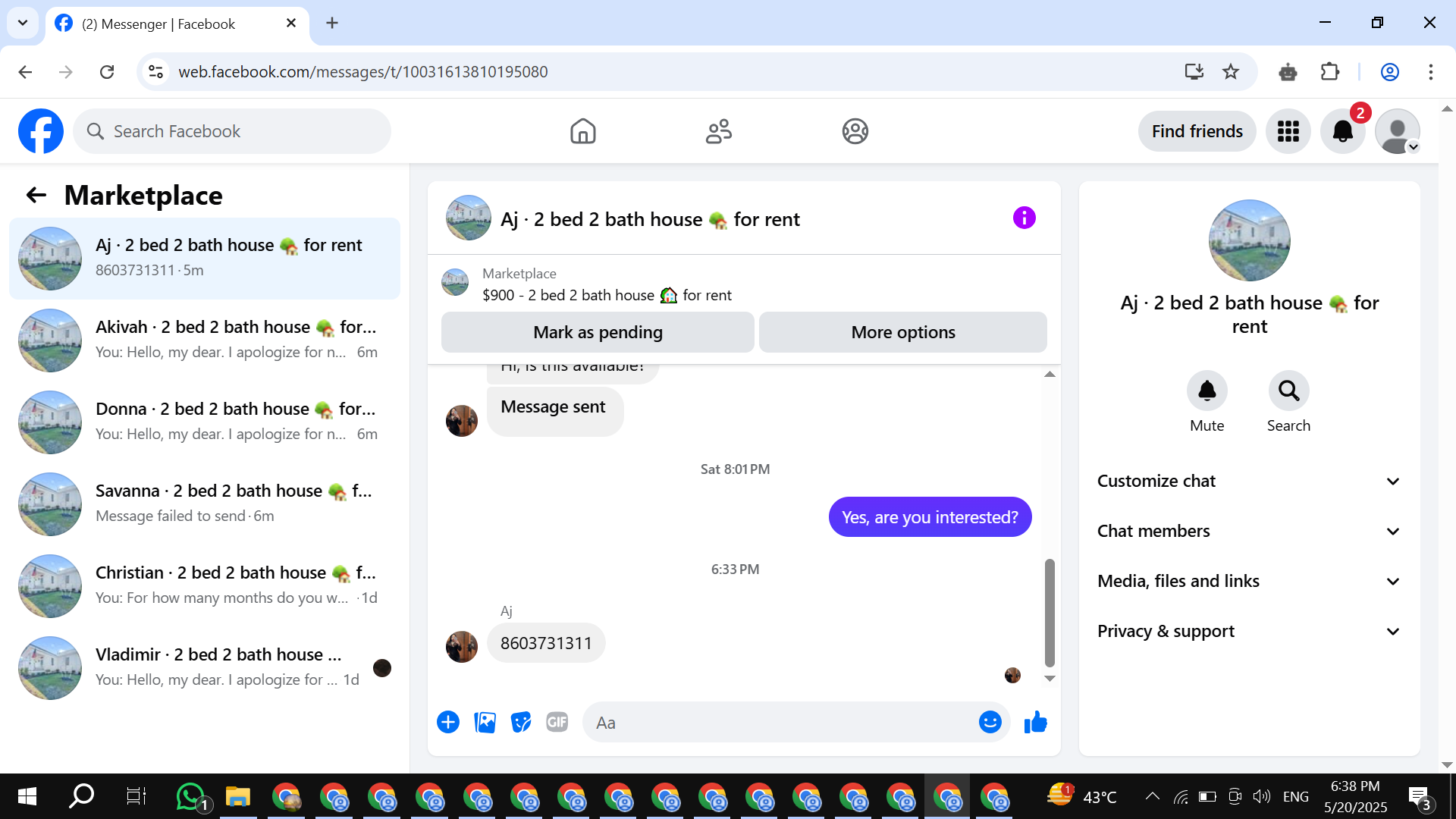The width and height of the screenshot is (1456, 819).
Task: Click the Aa message input field
Action: tap(781, 723)
